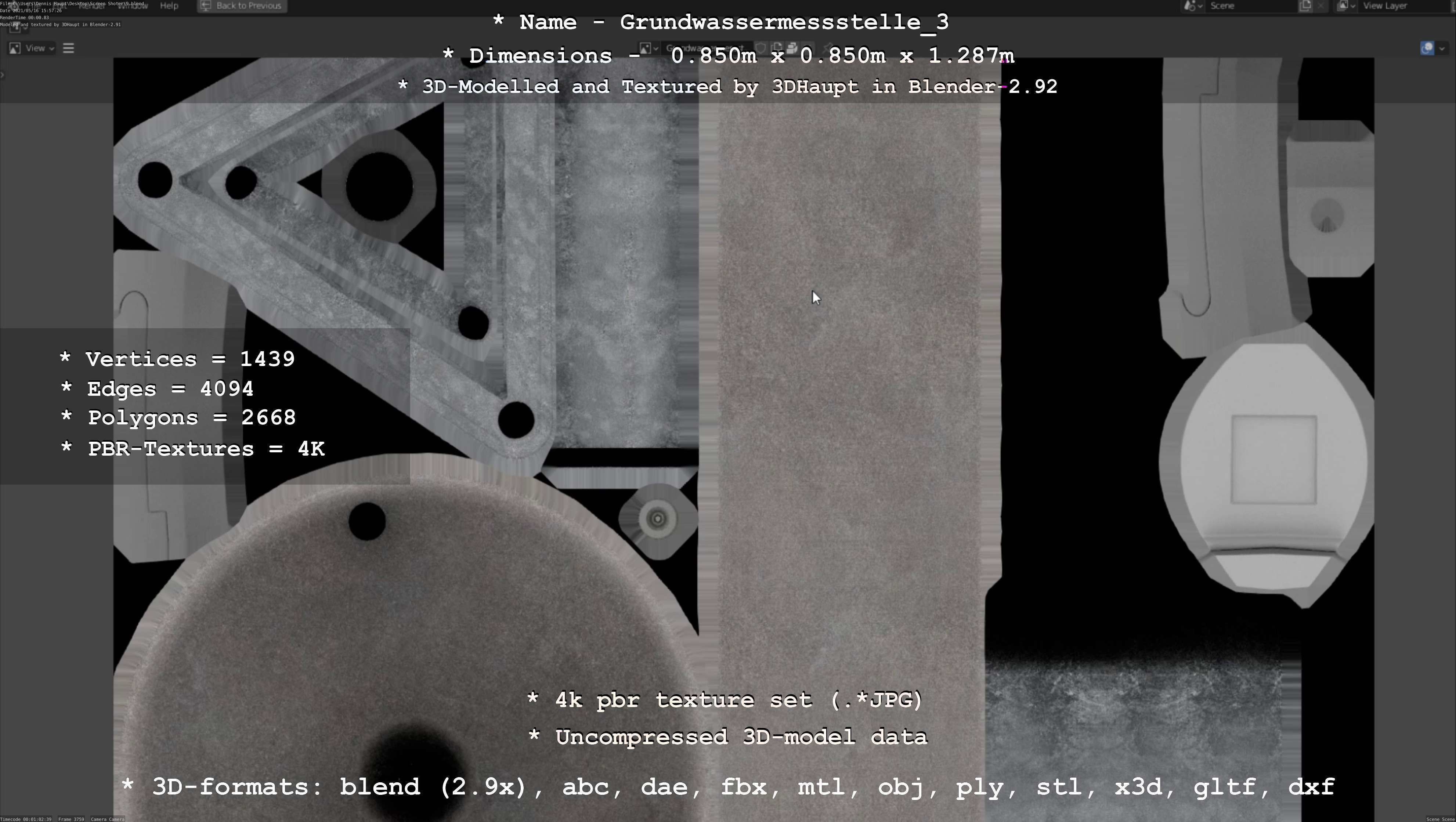1456x822 pixels.
Task: Click the fake user shield icon
Action: (x=761, y=48)
